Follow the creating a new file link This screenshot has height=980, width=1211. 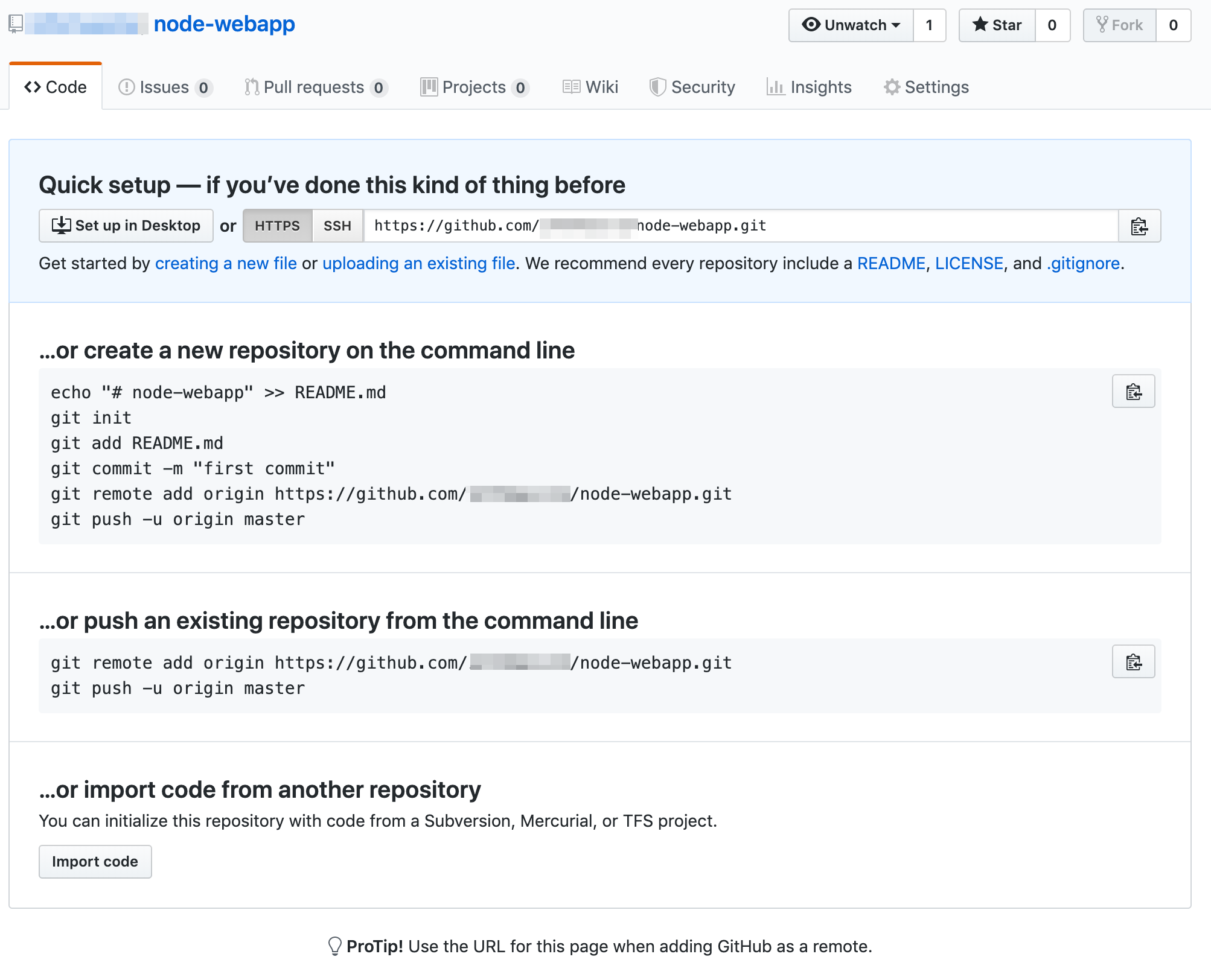pos(226,264)
